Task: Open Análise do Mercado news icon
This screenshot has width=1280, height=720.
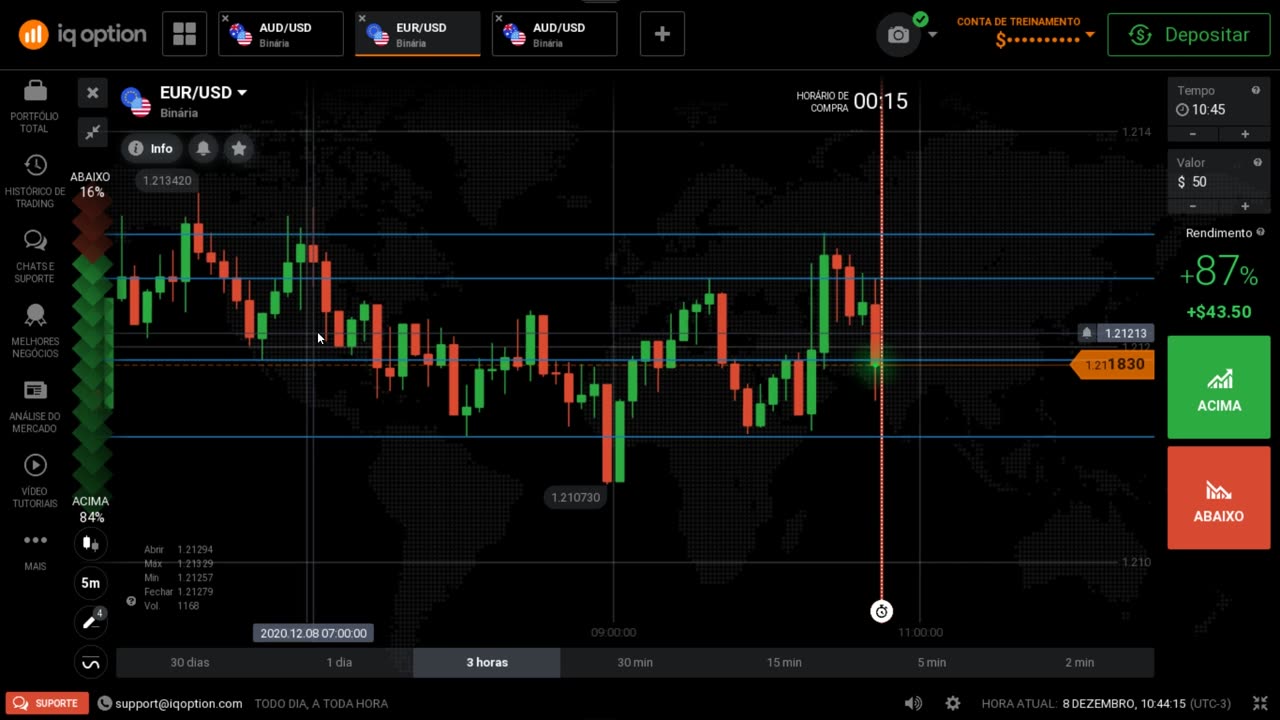Action: coord(35,391)
